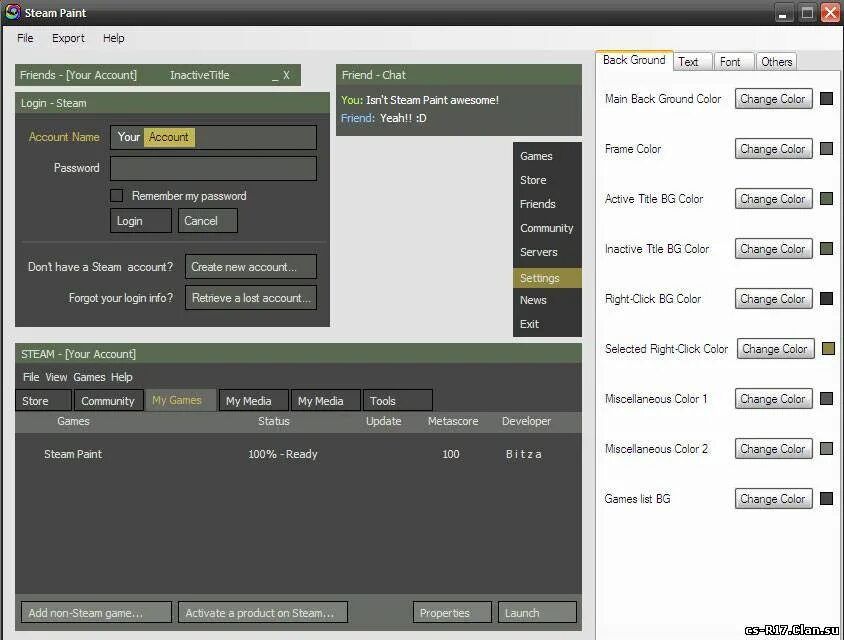This screenshot has width=844, height=640.
Task: Click the Launch button
Action: tap(537, 613)
